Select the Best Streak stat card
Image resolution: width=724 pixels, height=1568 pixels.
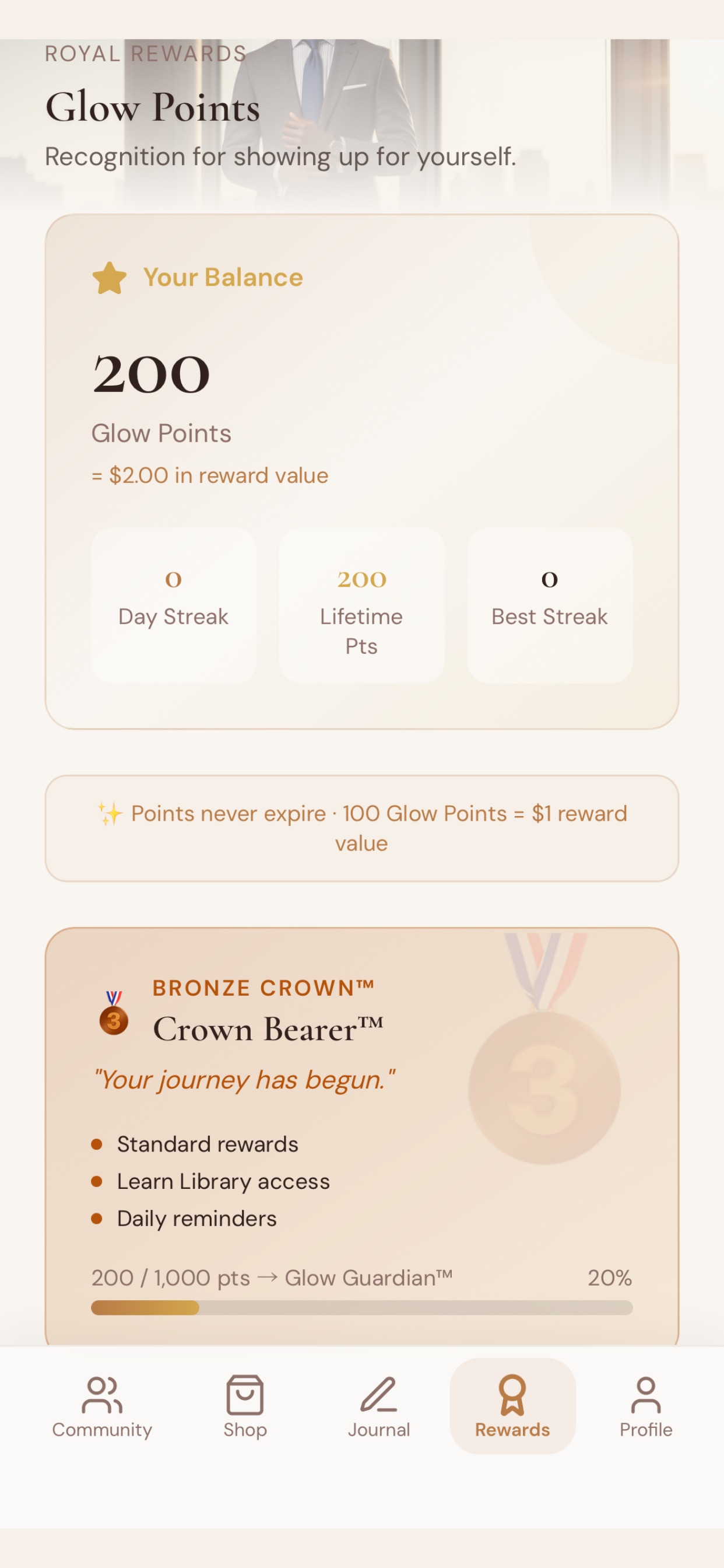click(549, 605)
